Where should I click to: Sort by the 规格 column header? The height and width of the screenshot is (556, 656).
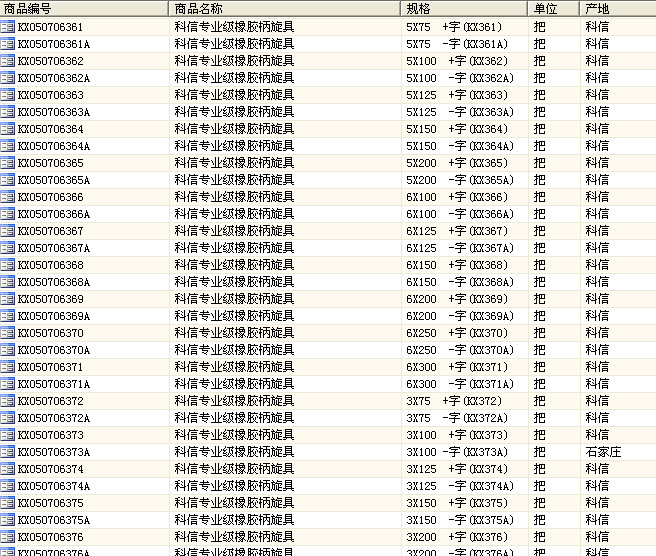(x=464, y=9)
